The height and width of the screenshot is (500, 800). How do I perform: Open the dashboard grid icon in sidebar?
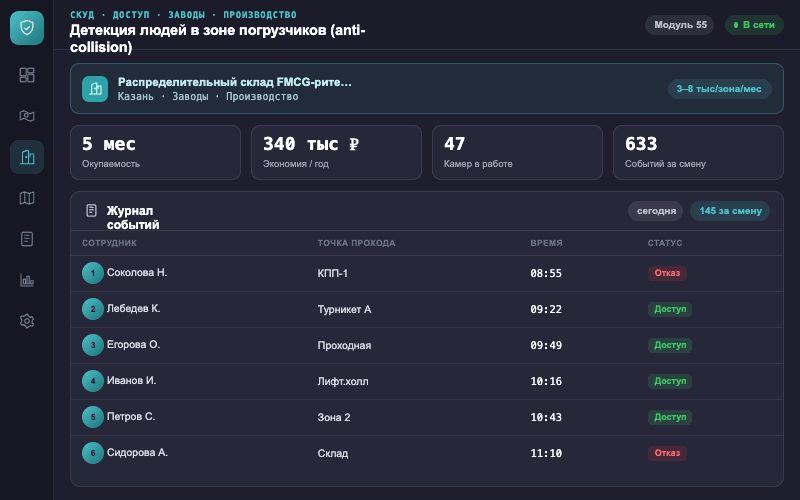click(x=27, y=75)
